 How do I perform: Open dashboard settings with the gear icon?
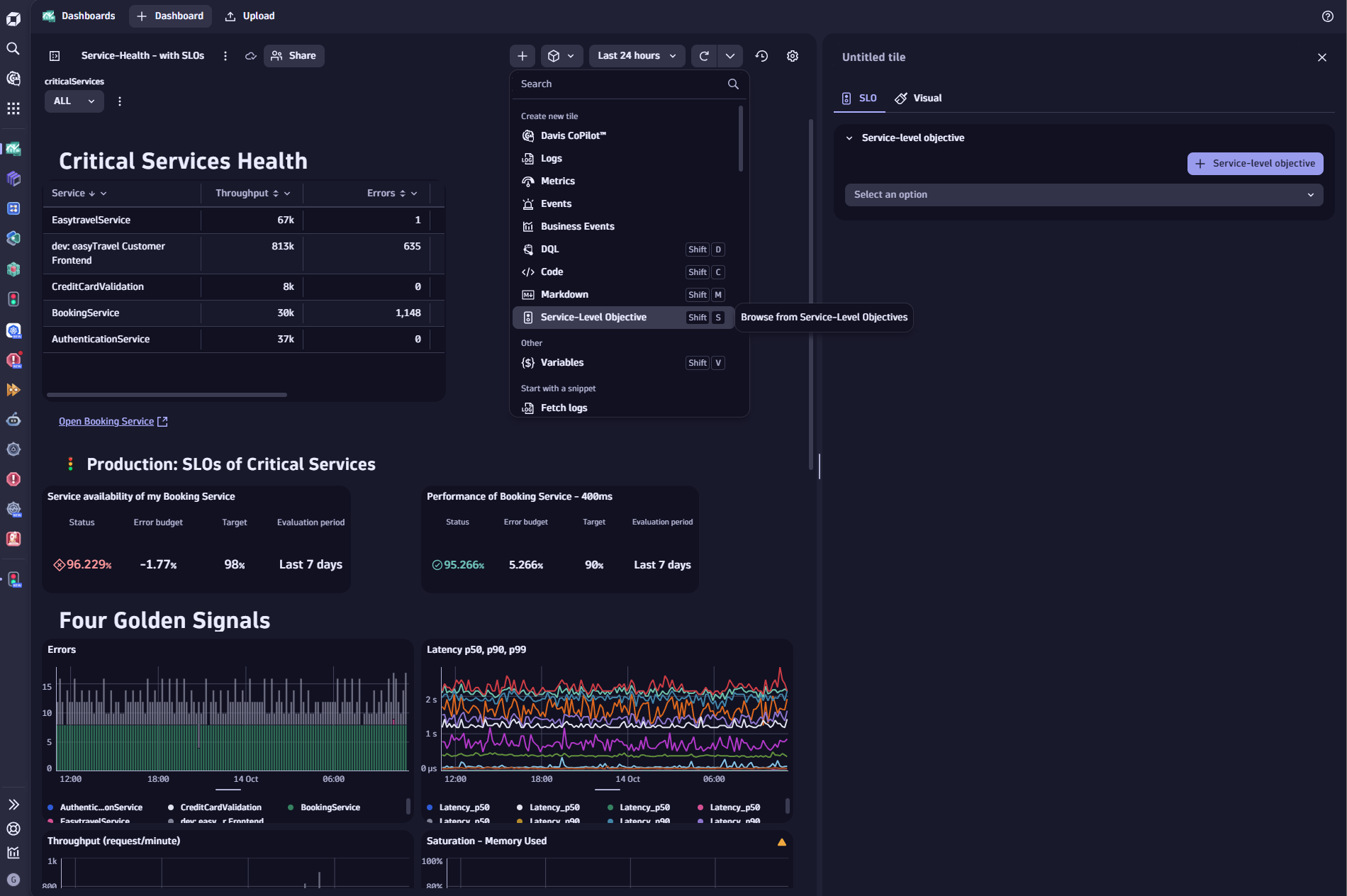[x=793, y=56]
